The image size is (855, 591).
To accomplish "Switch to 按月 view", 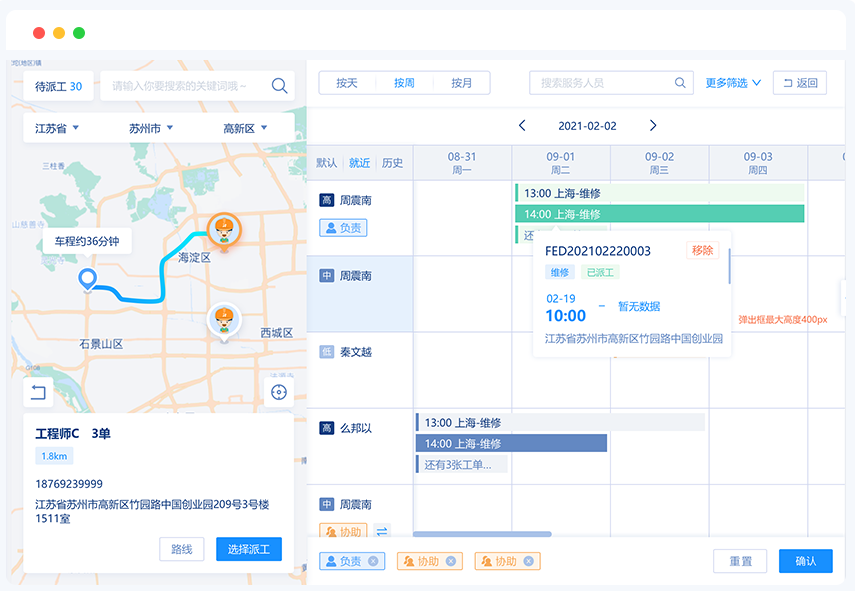I will point(461,83).
